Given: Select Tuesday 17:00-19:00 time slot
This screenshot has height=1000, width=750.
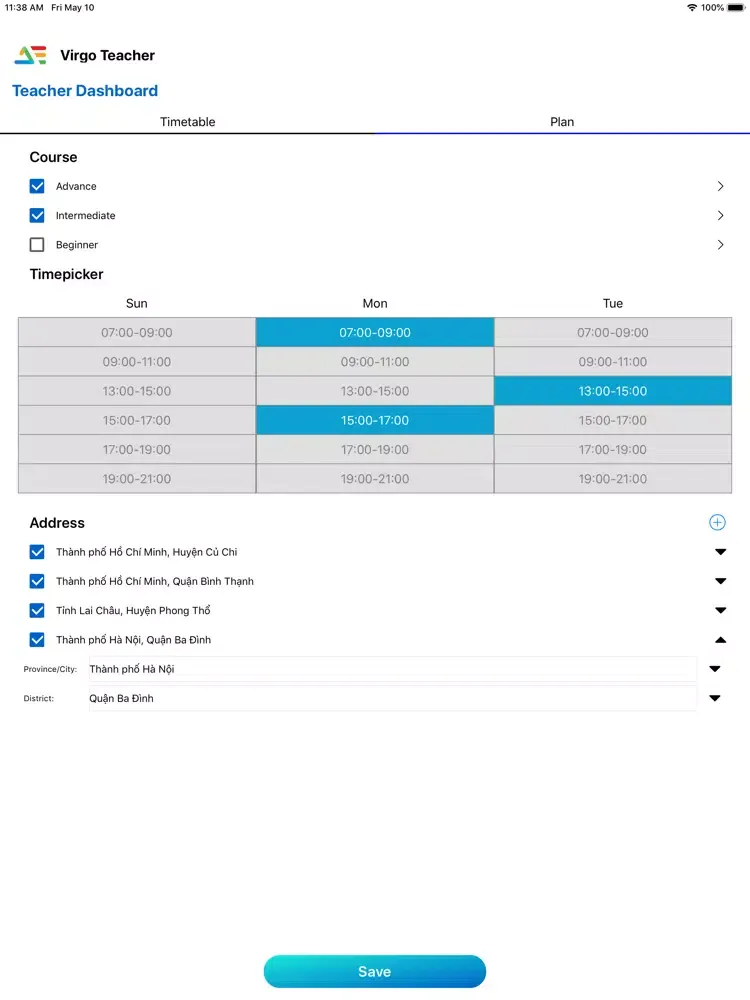Looking at the screenshot, I should (x=613, y=450).
